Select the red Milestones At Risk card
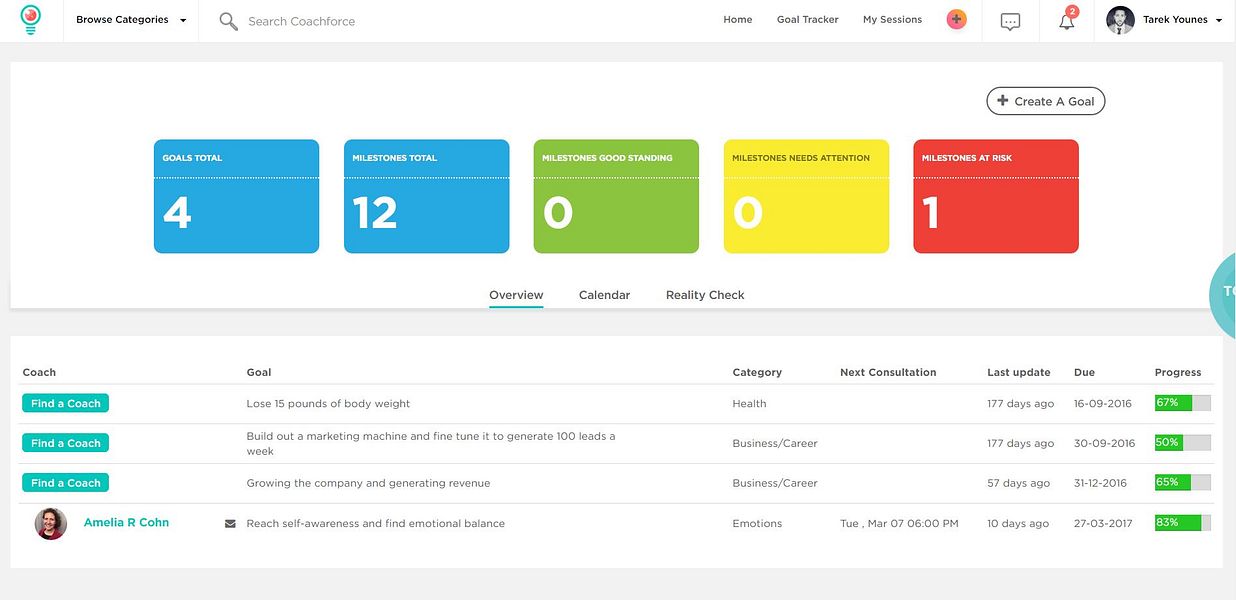The height and width of the screenshot is (600, 1236). coord(996,196)
